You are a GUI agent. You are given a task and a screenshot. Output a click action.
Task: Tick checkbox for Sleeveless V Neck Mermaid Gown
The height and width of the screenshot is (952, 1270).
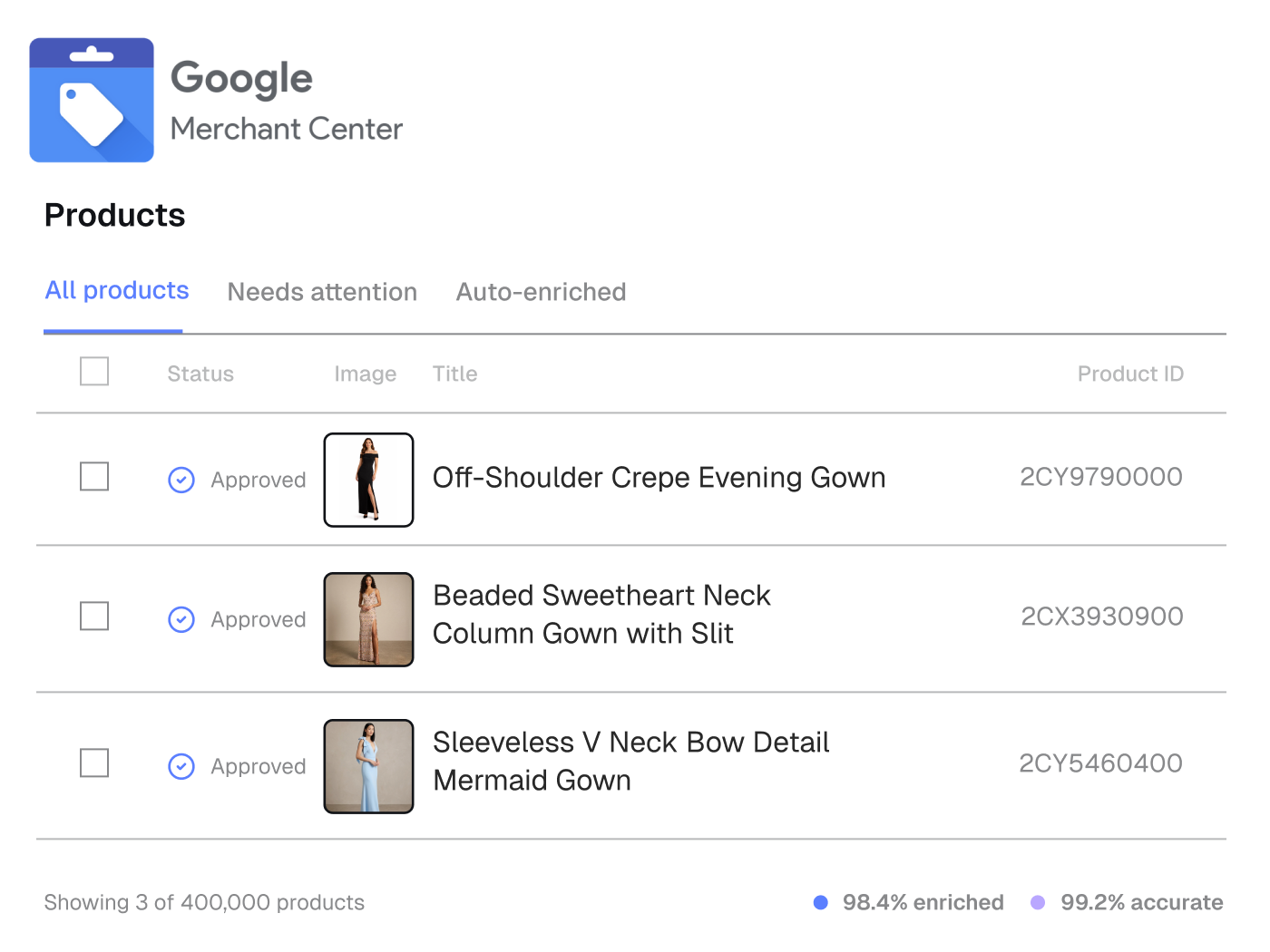coord(94,763)
